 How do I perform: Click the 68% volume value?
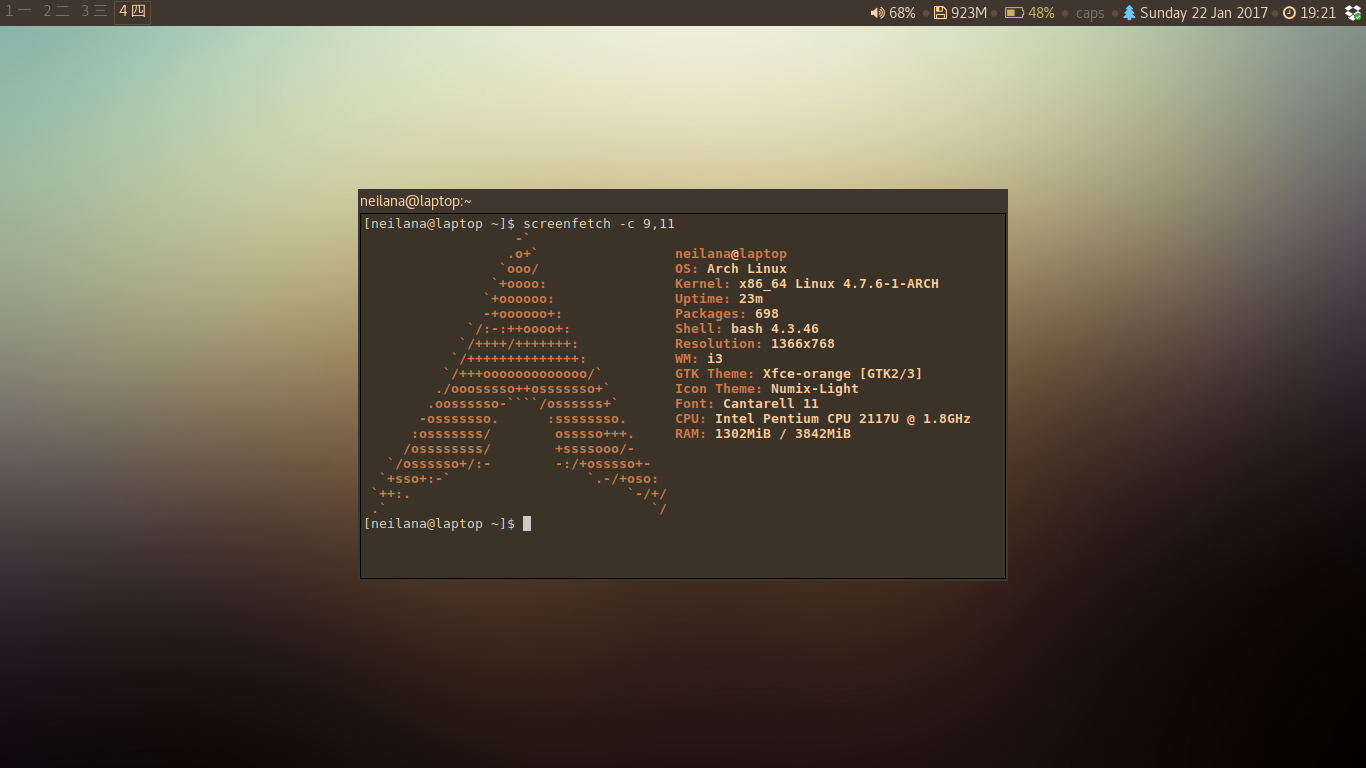click(x=902, y=13)
